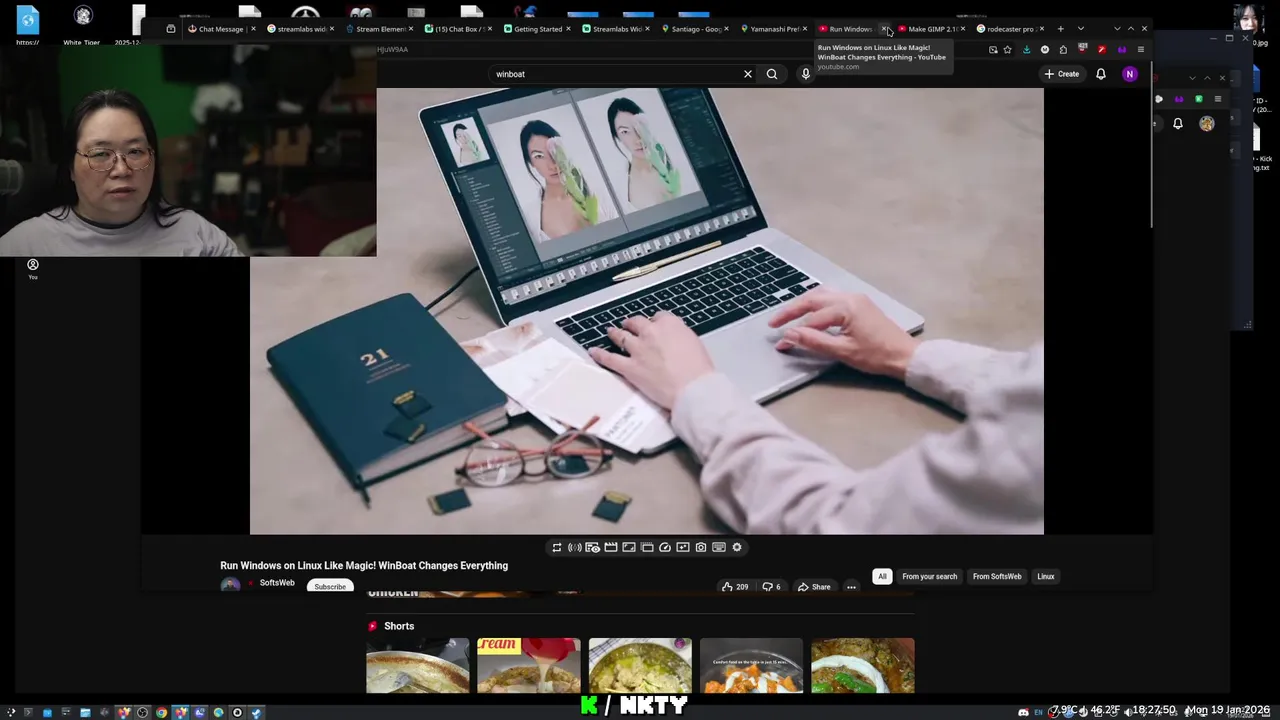Image resolution: width=1280 pixels, height=720 pixels.
Task: Select the All filter chip
Action: [882, 576]
